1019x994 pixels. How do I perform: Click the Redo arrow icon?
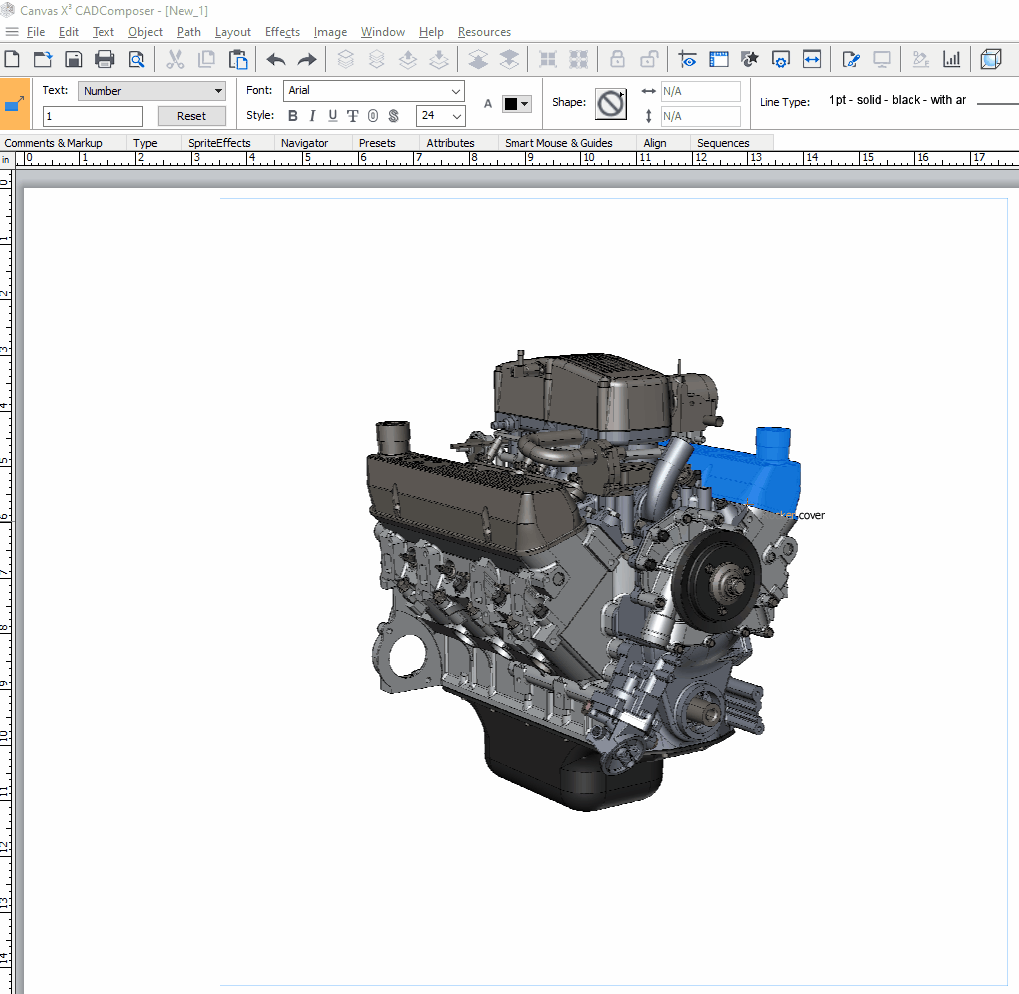click(x=307, y=59)
